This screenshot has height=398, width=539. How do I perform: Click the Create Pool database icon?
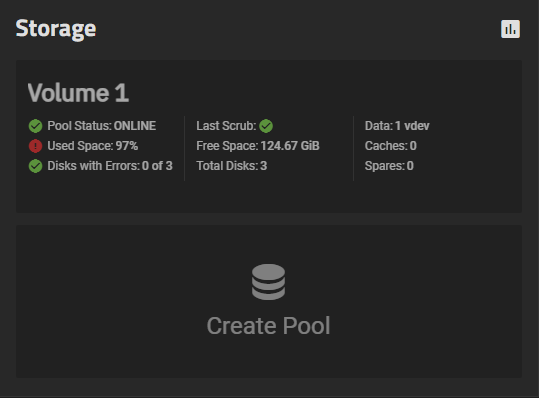(x=268, y=282)
